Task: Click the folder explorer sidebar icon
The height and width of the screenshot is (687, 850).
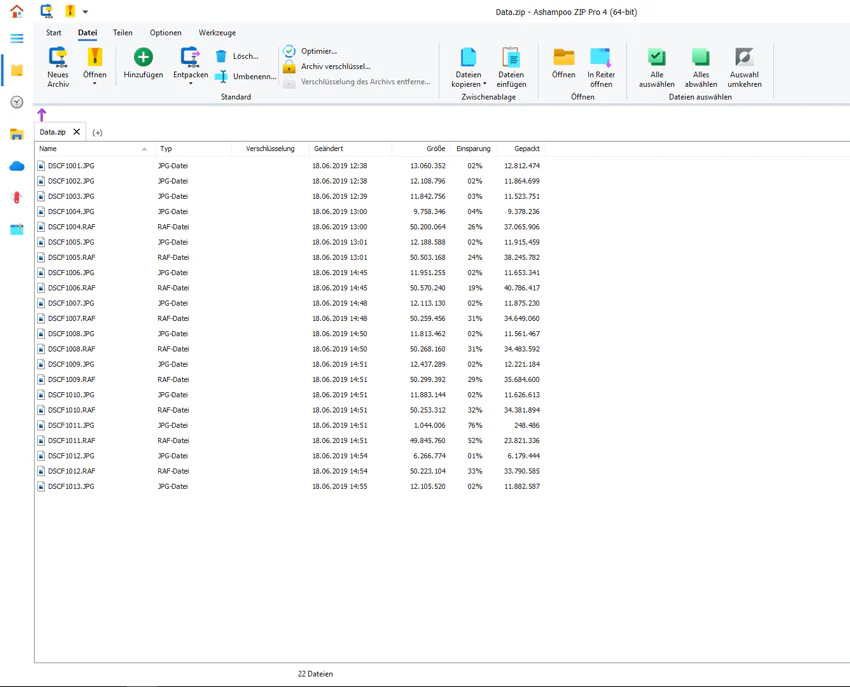Action: (x=17, y=134)
